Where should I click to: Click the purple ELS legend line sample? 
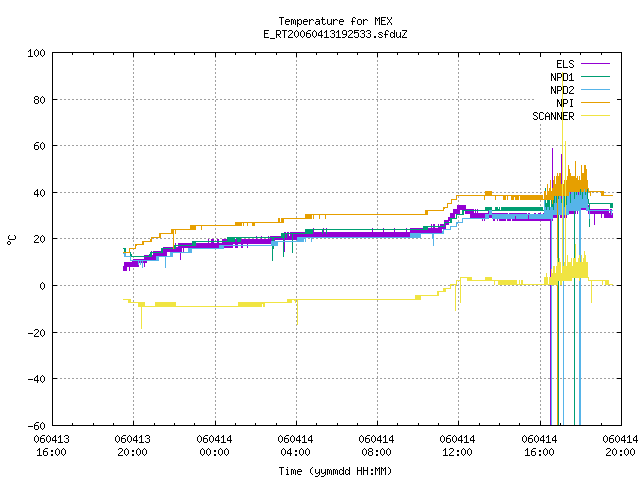coord(595,64)
